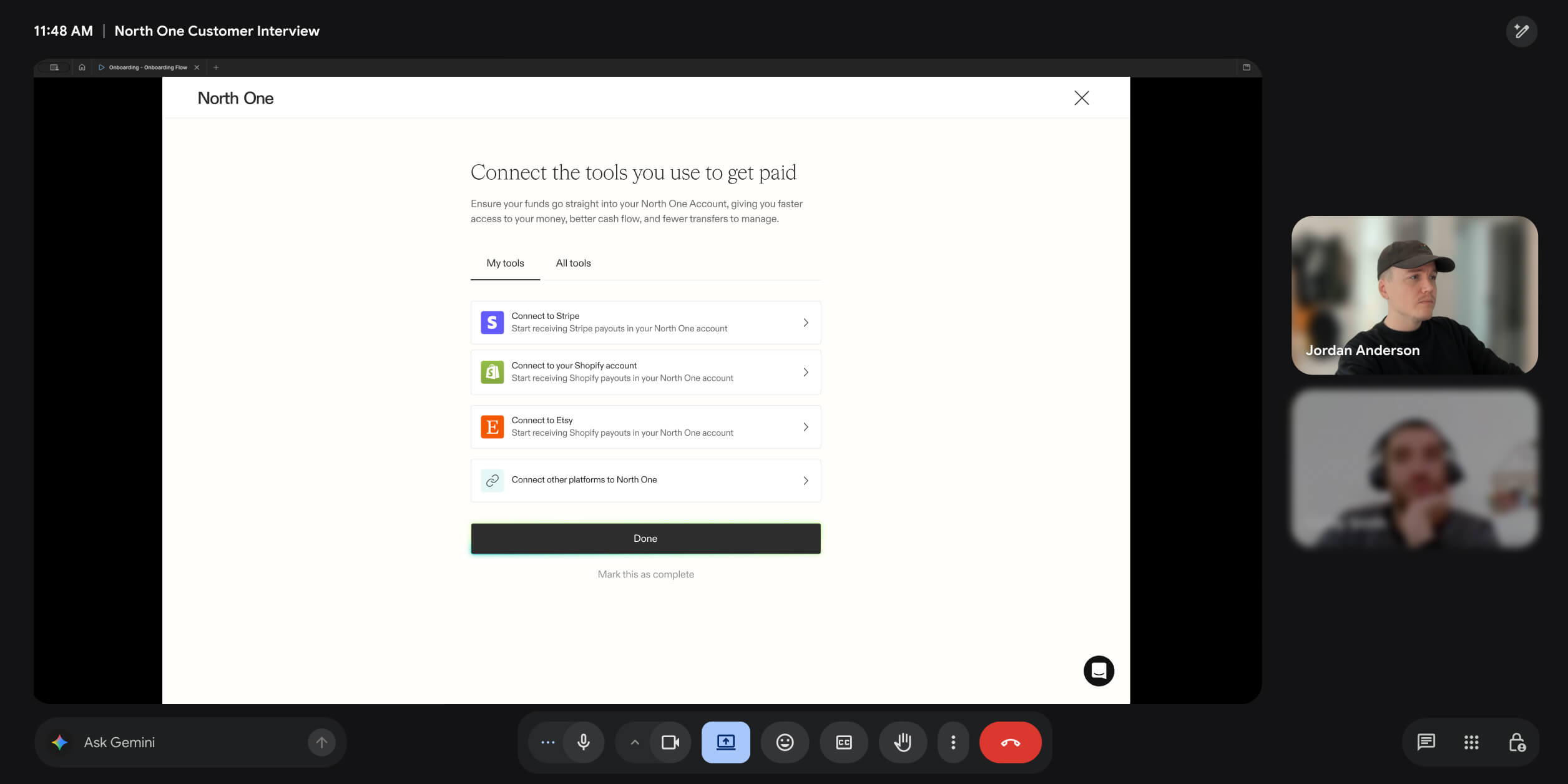1568x784 pixels.
Task: Expand the Shopify row chevron
Action: pos(806,372)
